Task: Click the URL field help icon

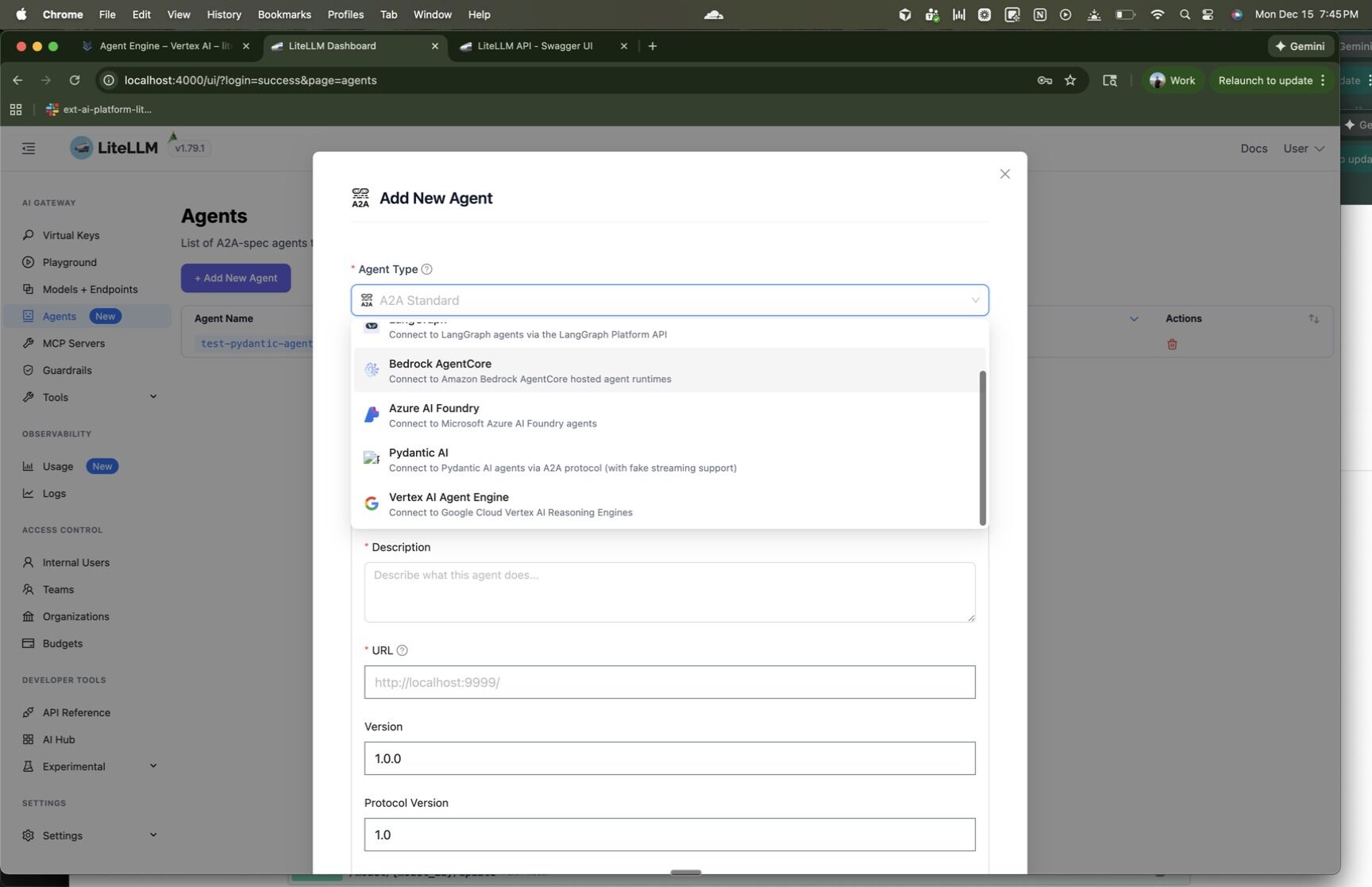Action: [x=402, y=650]
